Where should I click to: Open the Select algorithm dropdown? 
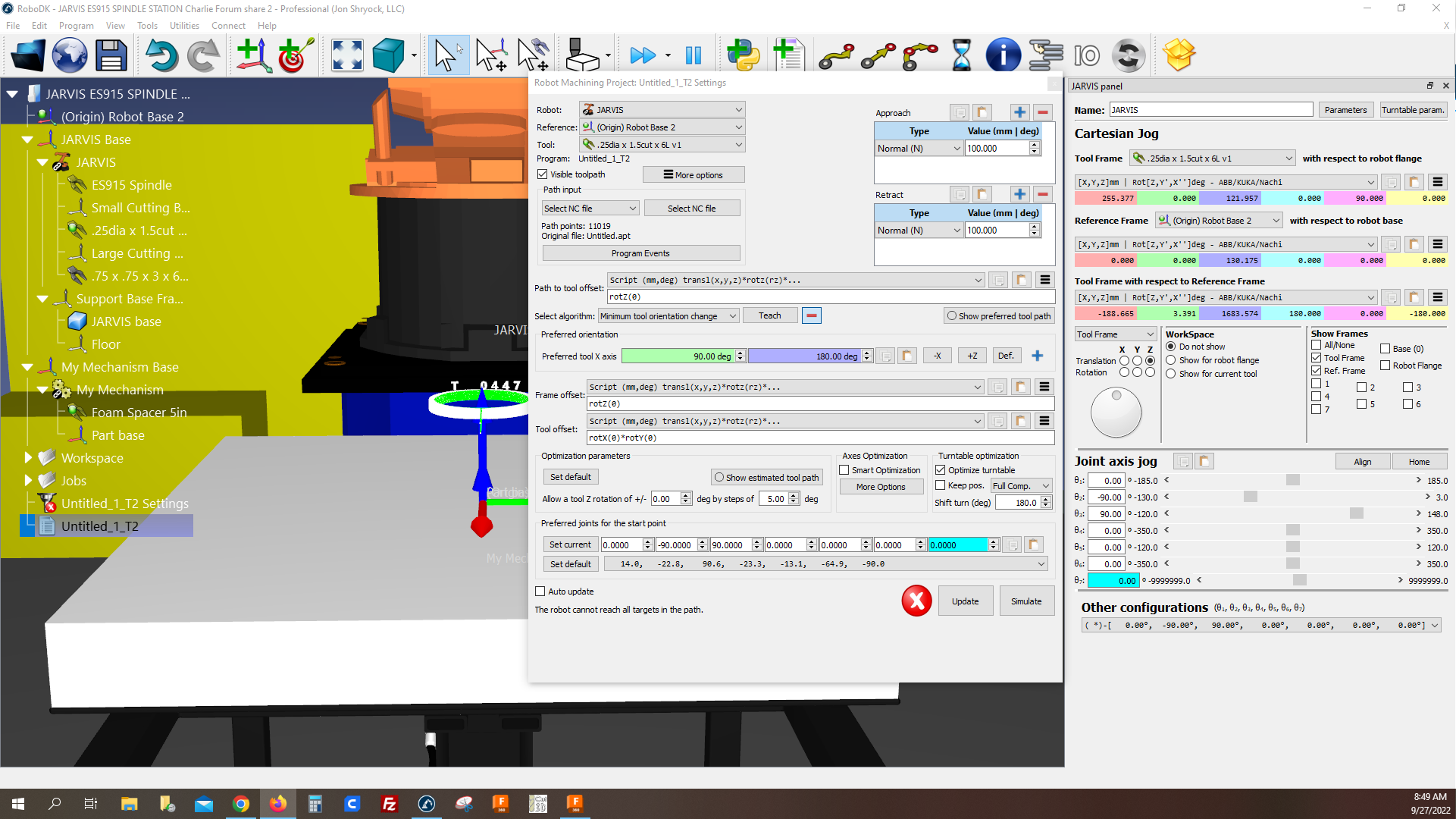(668, 316)
